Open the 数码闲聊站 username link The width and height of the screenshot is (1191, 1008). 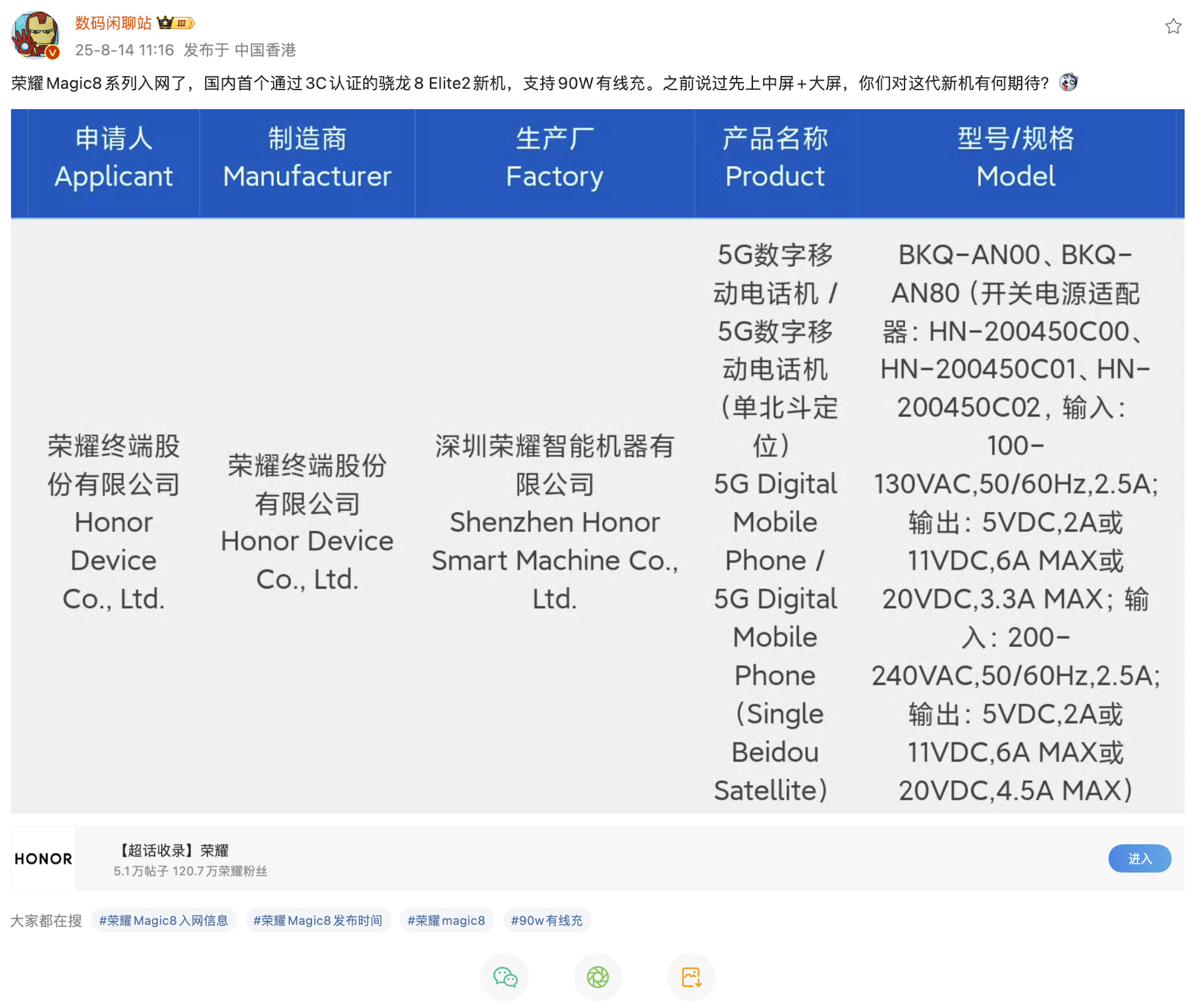pyautogui.click(x=113, y=23)
